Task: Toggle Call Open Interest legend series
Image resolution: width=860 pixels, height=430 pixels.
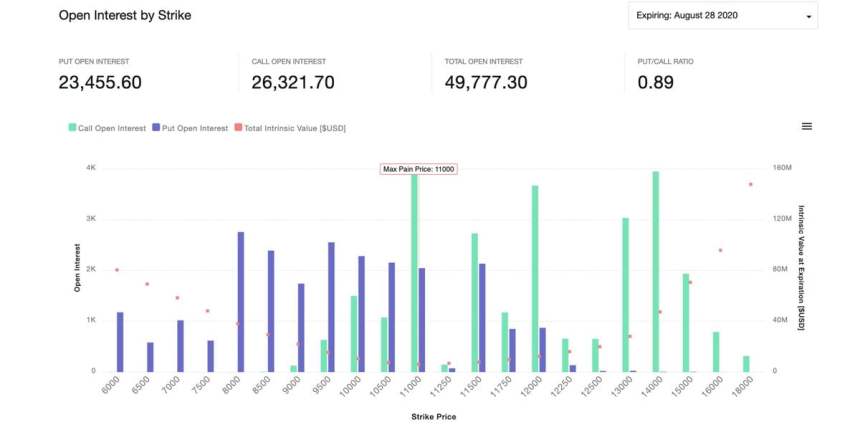Action: click(113, 128)
